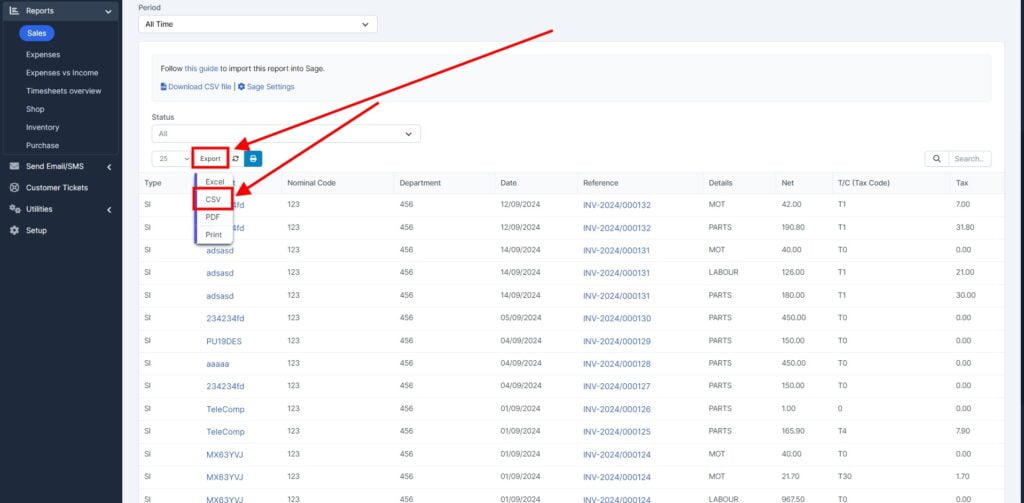This screenshot has width=1024, height=503.
Task: Click the Reports chart icon in sidebar
Action: (x=14, y=10)
